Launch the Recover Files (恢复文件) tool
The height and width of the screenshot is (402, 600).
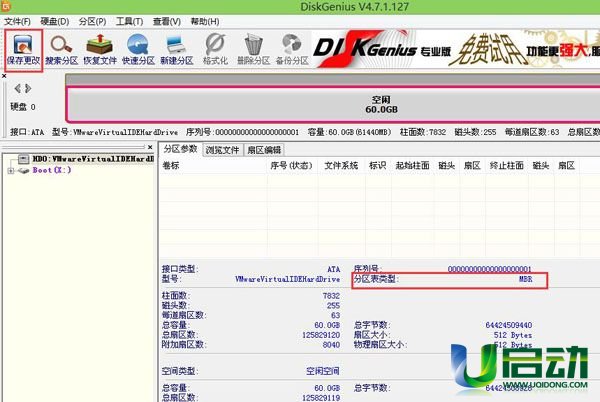pos(100,50)
